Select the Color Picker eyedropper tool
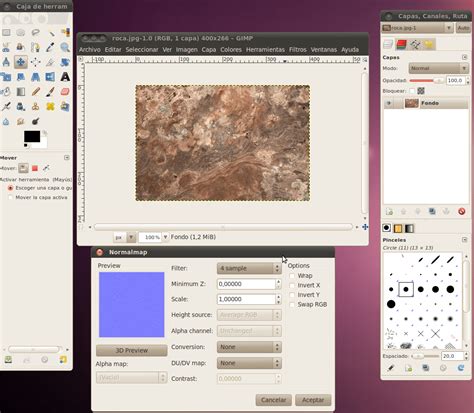Viewport: 474px width, 413px height. pos(50,47)
